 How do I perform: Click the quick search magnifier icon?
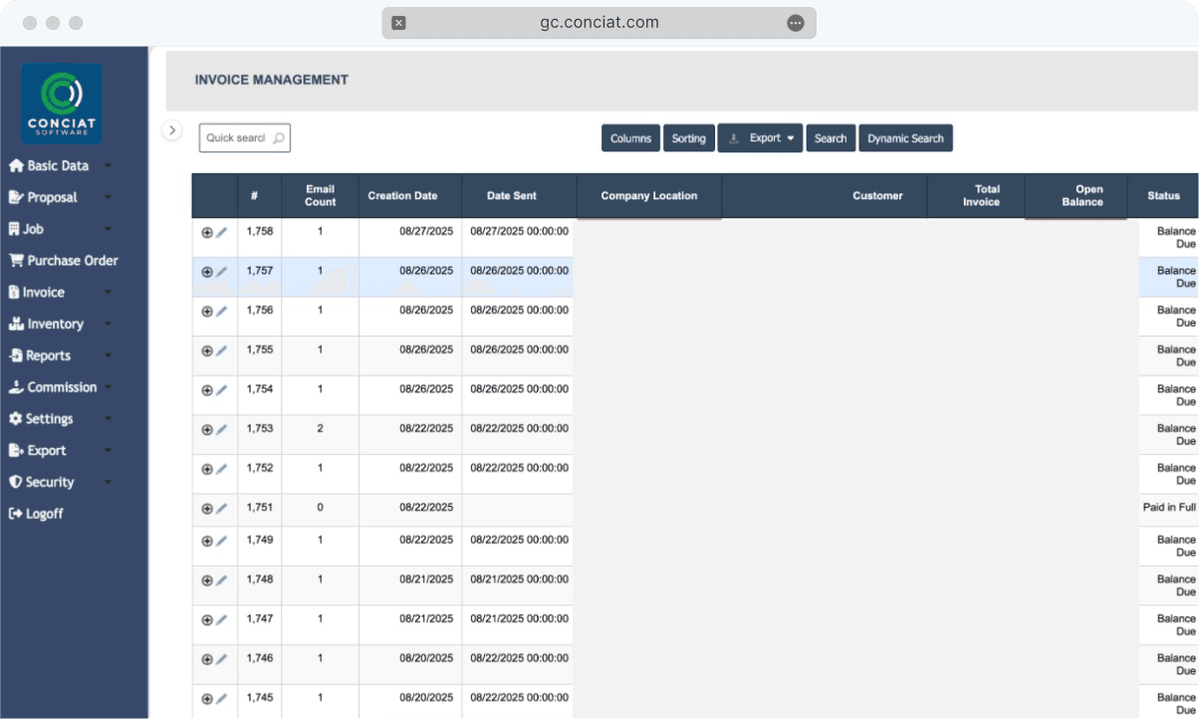click(278, 138)
